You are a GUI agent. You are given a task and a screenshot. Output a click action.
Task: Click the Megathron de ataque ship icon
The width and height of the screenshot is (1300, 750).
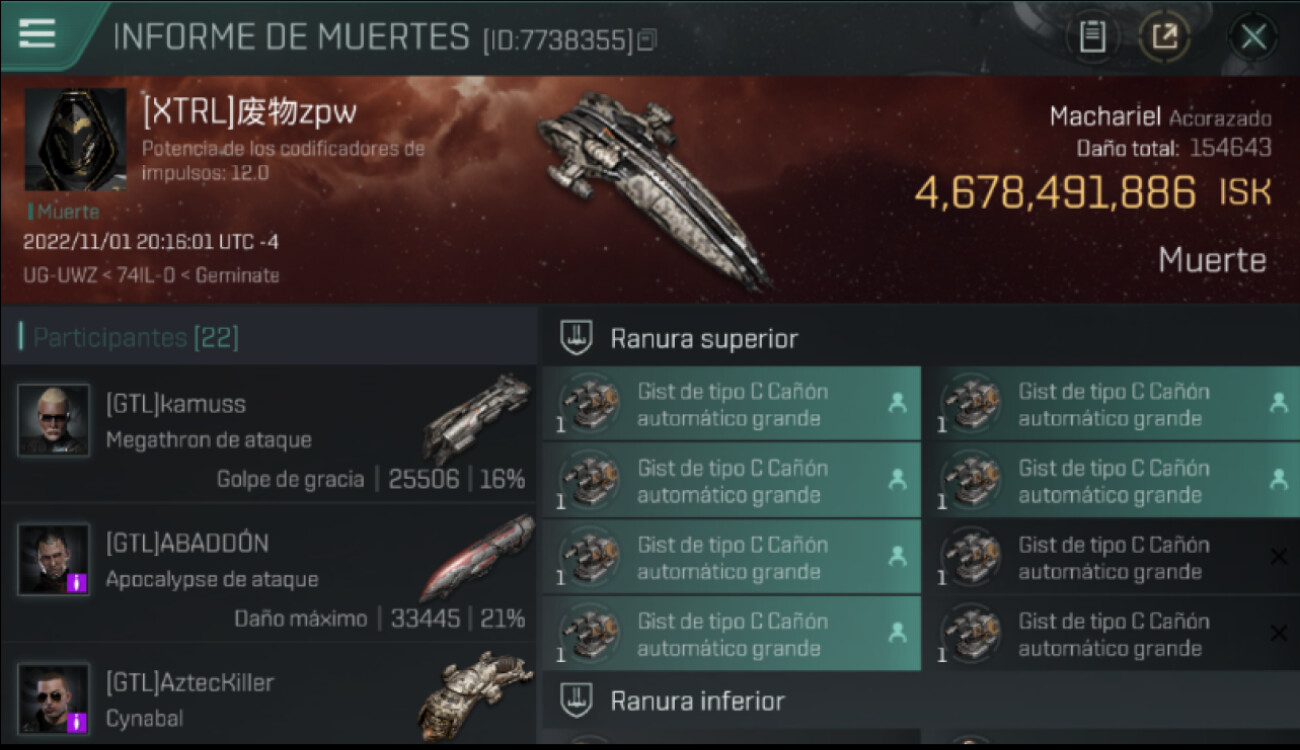(476, 418)
